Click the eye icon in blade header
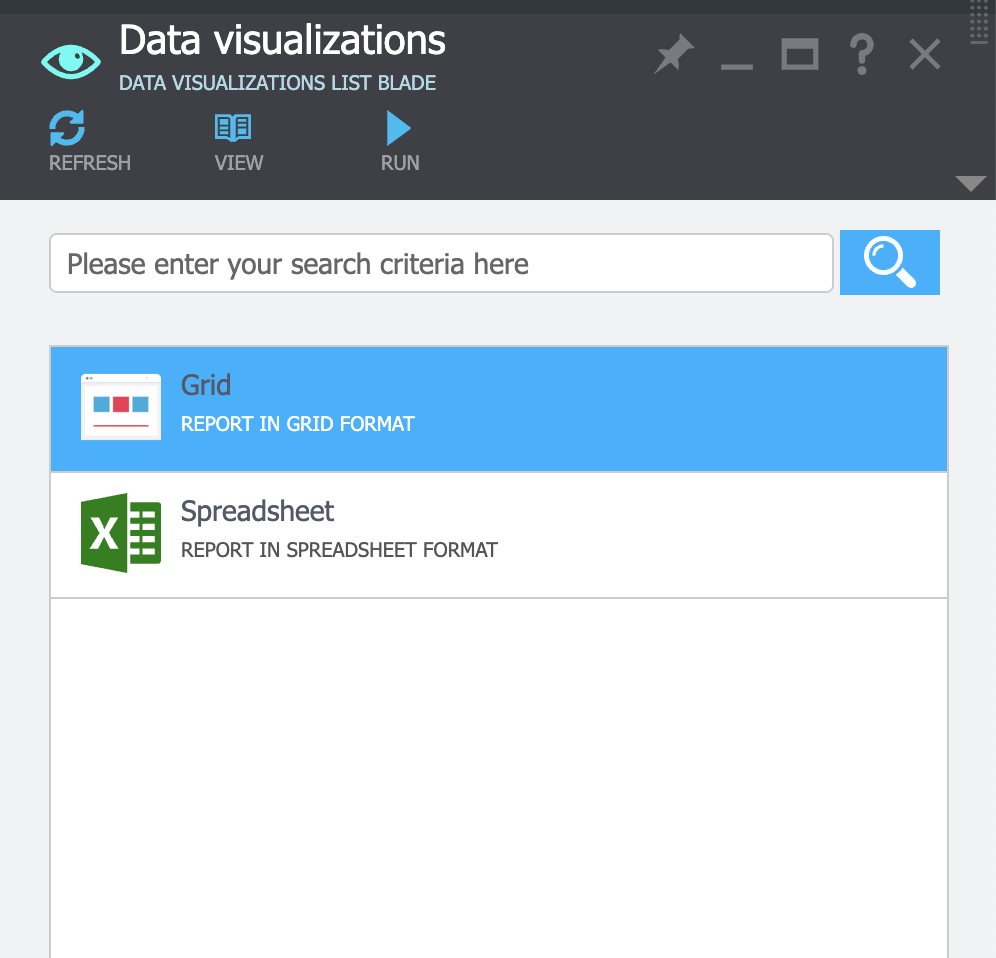The image size is (996, 958). point(71,61)
